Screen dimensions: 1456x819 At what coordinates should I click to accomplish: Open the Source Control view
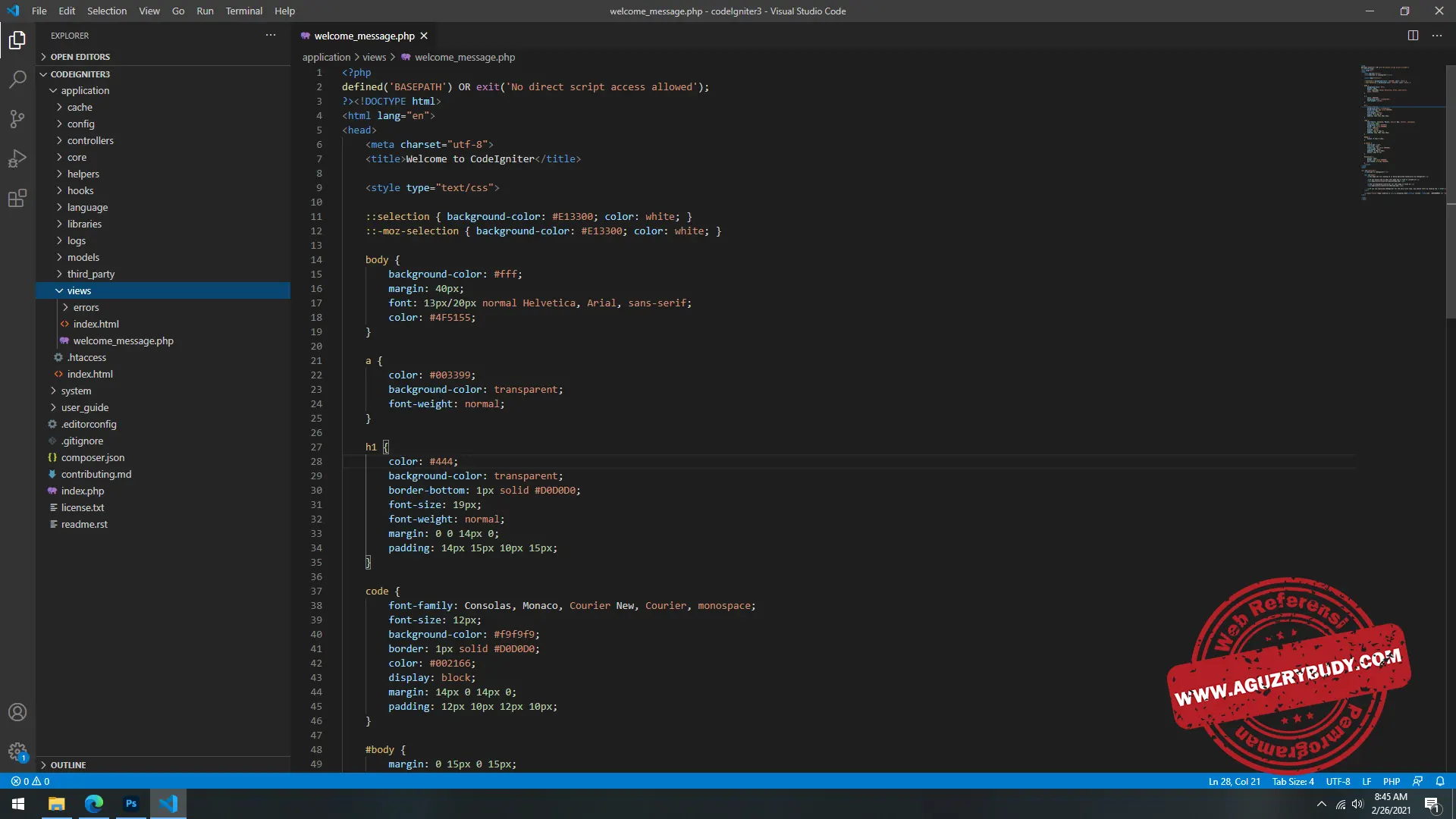17,118
